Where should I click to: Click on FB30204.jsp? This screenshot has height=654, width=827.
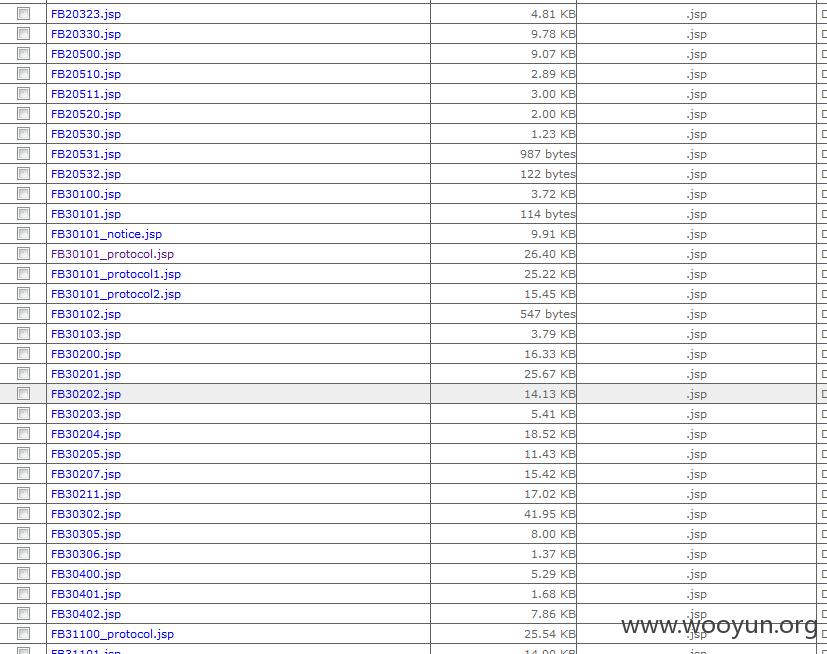[x=86, y=434]
